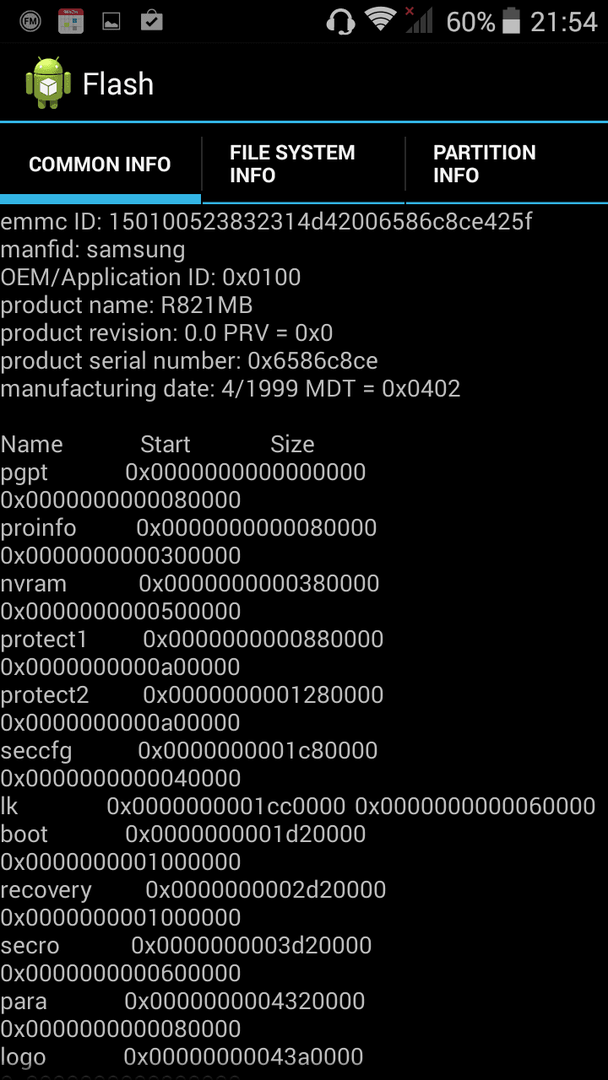Tap the cellular signal no-service icon
This screenshot has width=608, height=1080.
(419, 21)
